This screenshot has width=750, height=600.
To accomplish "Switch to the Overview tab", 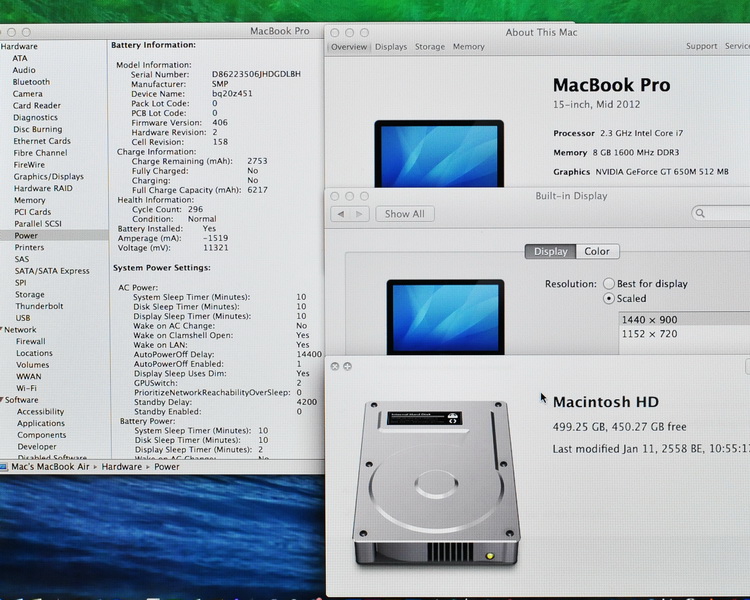I will tap(349, 47).
